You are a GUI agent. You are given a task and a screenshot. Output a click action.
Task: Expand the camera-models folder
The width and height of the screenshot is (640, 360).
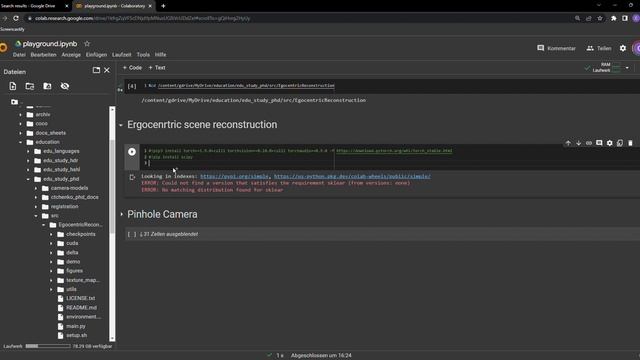[36, 188]
